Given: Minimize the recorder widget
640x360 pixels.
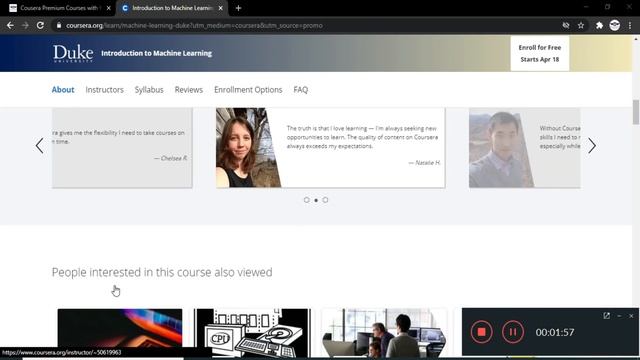Looking at the screenshot, I should [619, 316].
